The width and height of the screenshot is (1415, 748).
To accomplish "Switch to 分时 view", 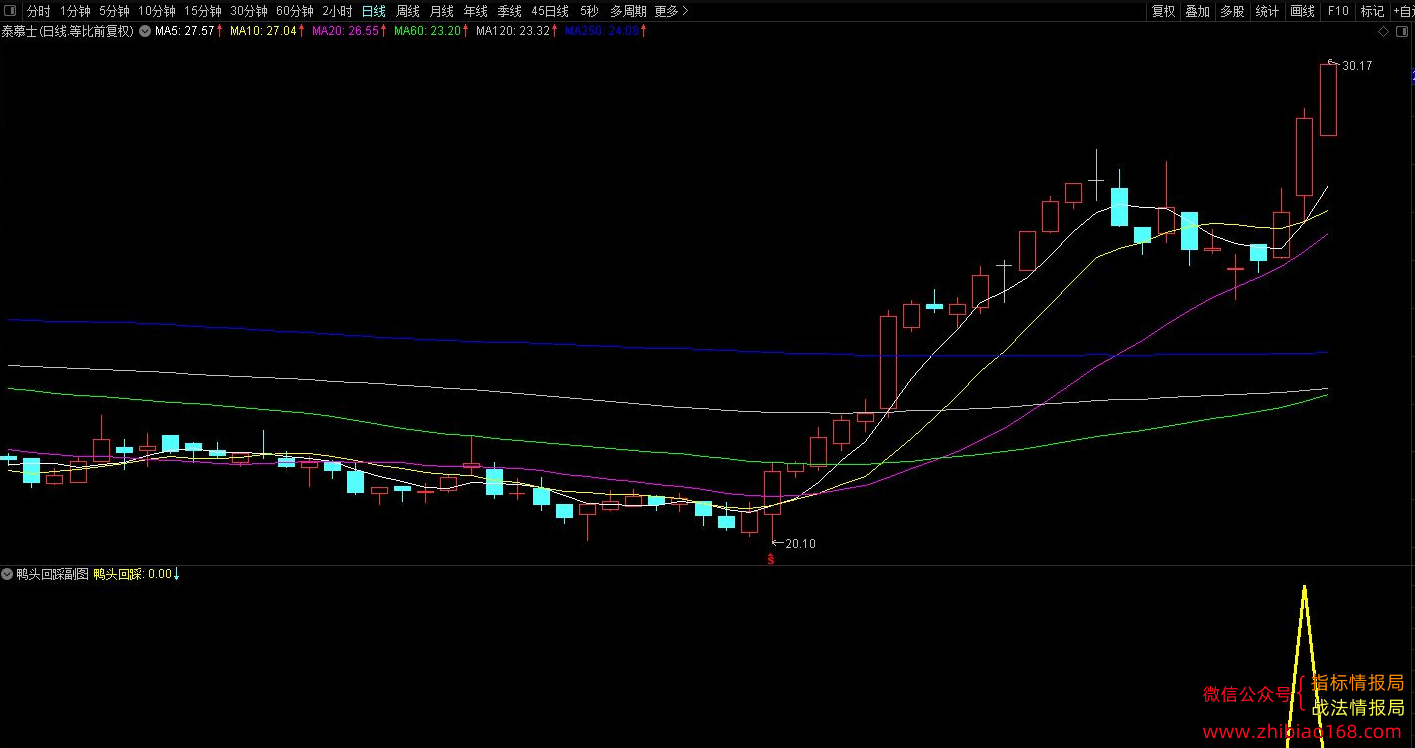I will click(38, 11).
